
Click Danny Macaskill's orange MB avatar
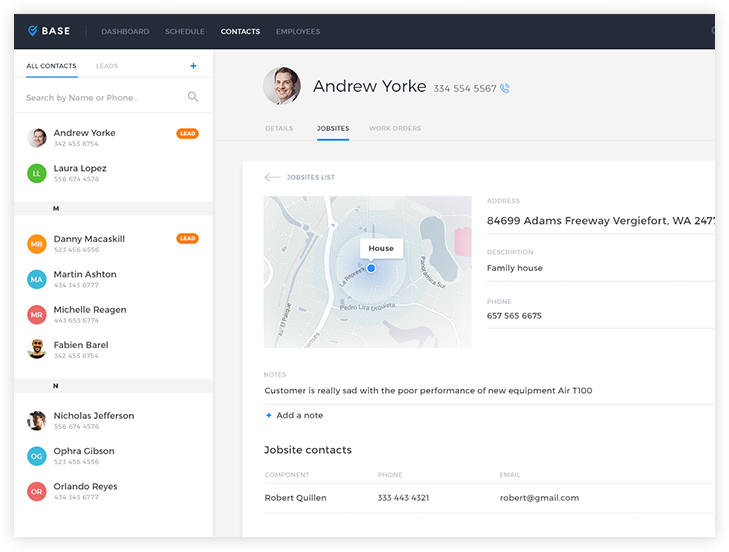(x=37, y=244)
